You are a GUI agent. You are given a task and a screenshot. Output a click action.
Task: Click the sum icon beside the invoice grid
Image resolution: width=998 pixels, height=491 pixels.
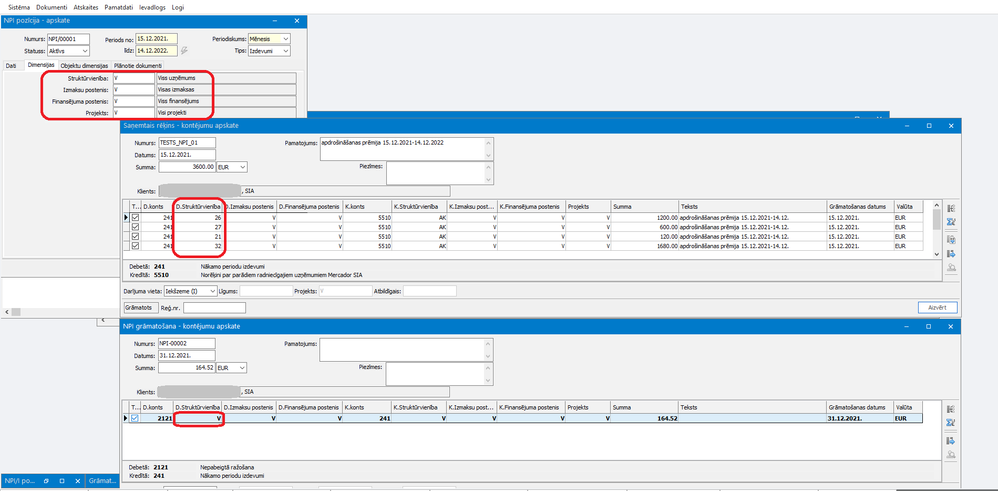pyautogui.click(x=949, y=224)
